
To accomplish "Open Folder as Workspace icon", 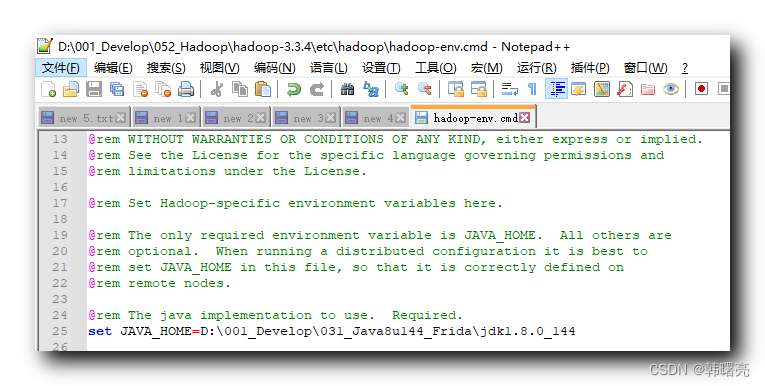I will click(x=648, y=89).
